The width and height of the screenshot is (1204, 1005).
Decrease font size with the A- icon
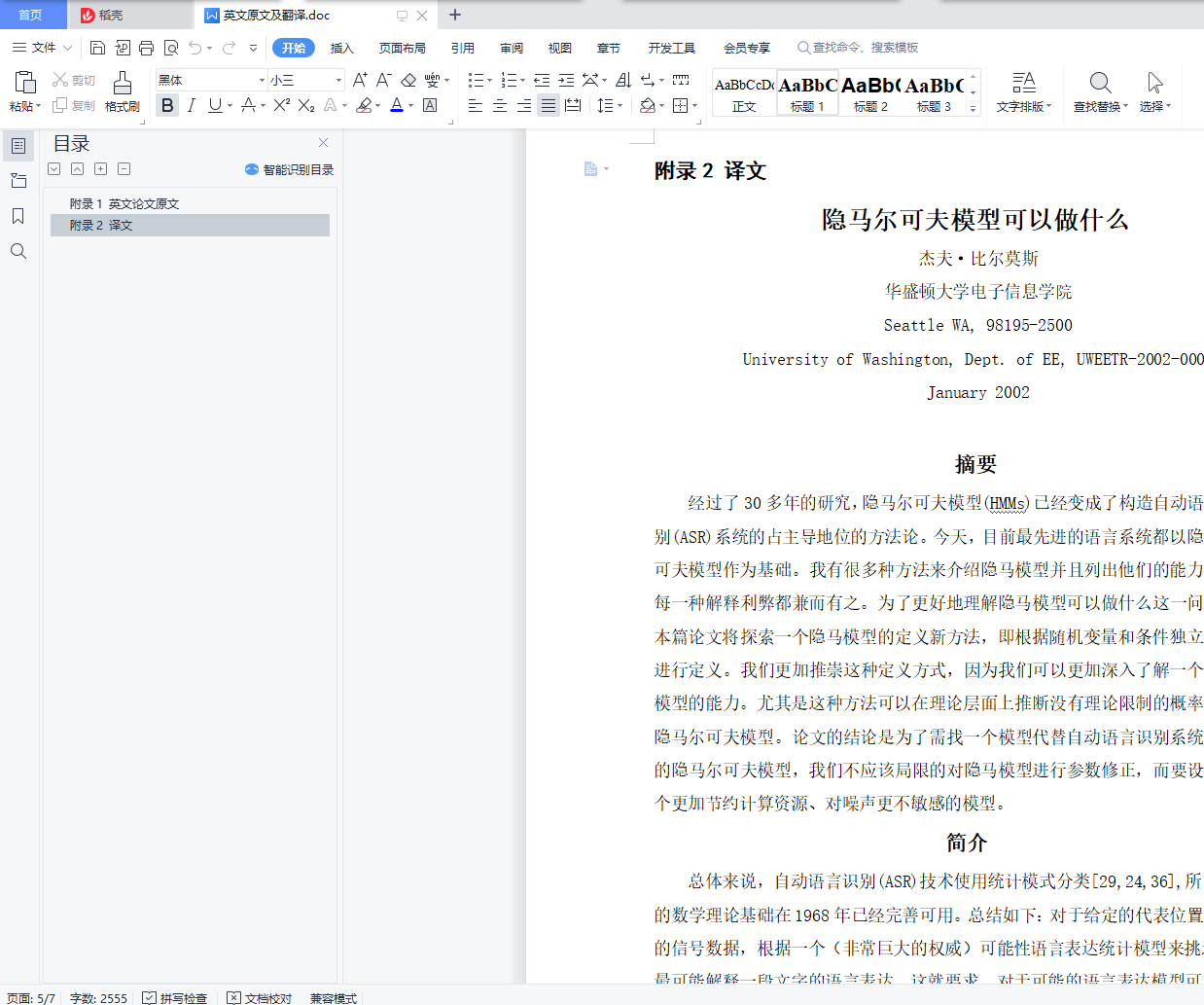(384, 80)
